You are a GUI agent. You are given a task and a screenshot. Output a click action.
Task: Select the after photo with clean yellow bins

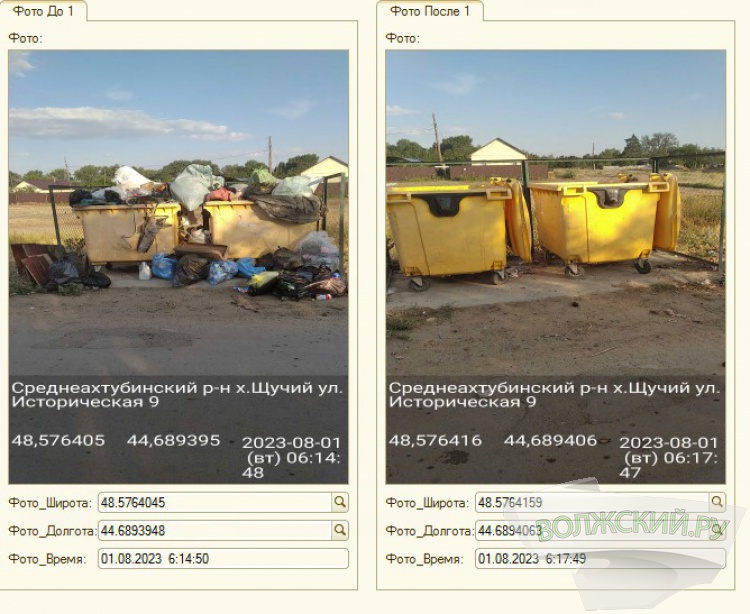[x=556, y=267]
